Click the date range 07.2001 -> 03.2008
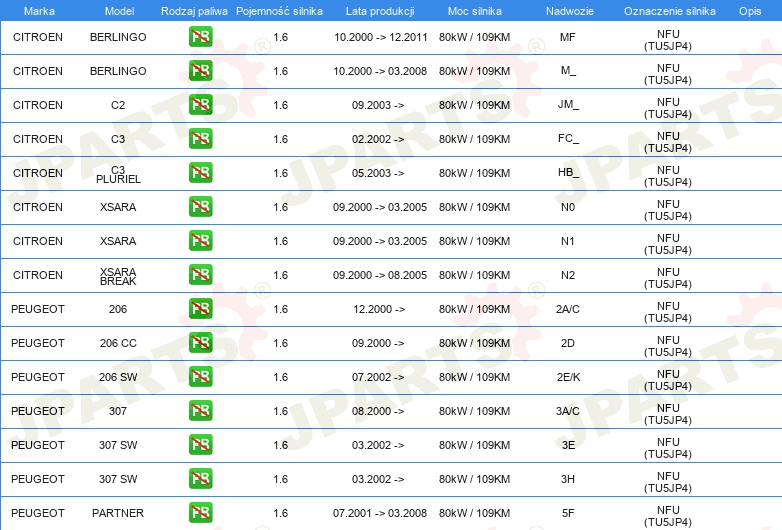This screenshot has width=782, height=530. (x=380, y=513)
